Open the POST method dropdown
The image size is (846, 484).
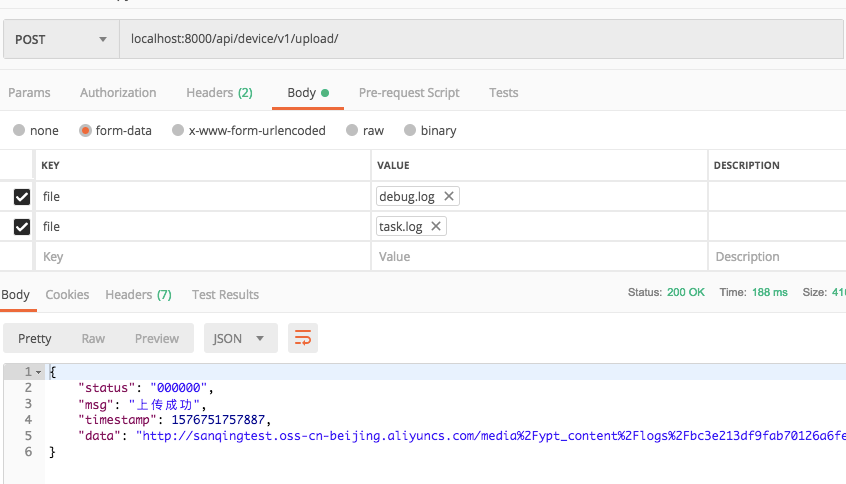[x=61, y=40]
